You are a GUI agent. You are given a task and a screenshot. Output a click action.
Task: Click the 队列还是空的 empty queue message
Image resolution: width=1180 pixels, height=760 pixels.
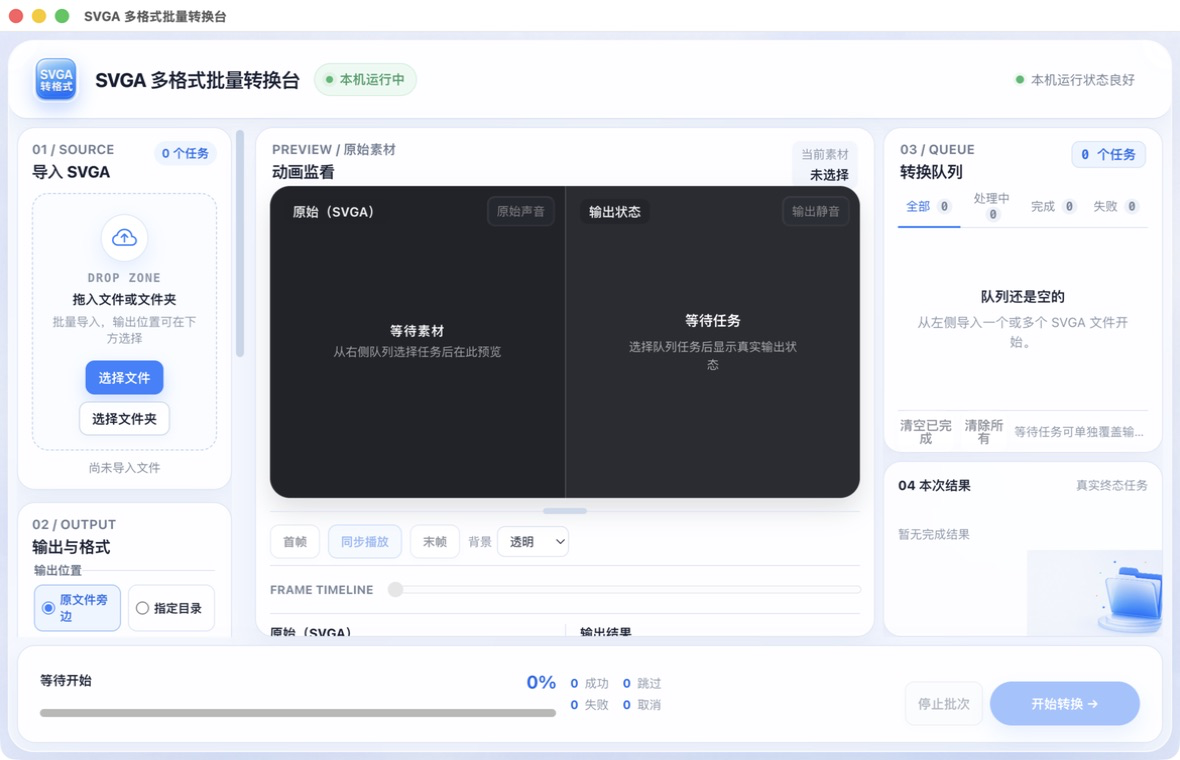[1022, 296]
